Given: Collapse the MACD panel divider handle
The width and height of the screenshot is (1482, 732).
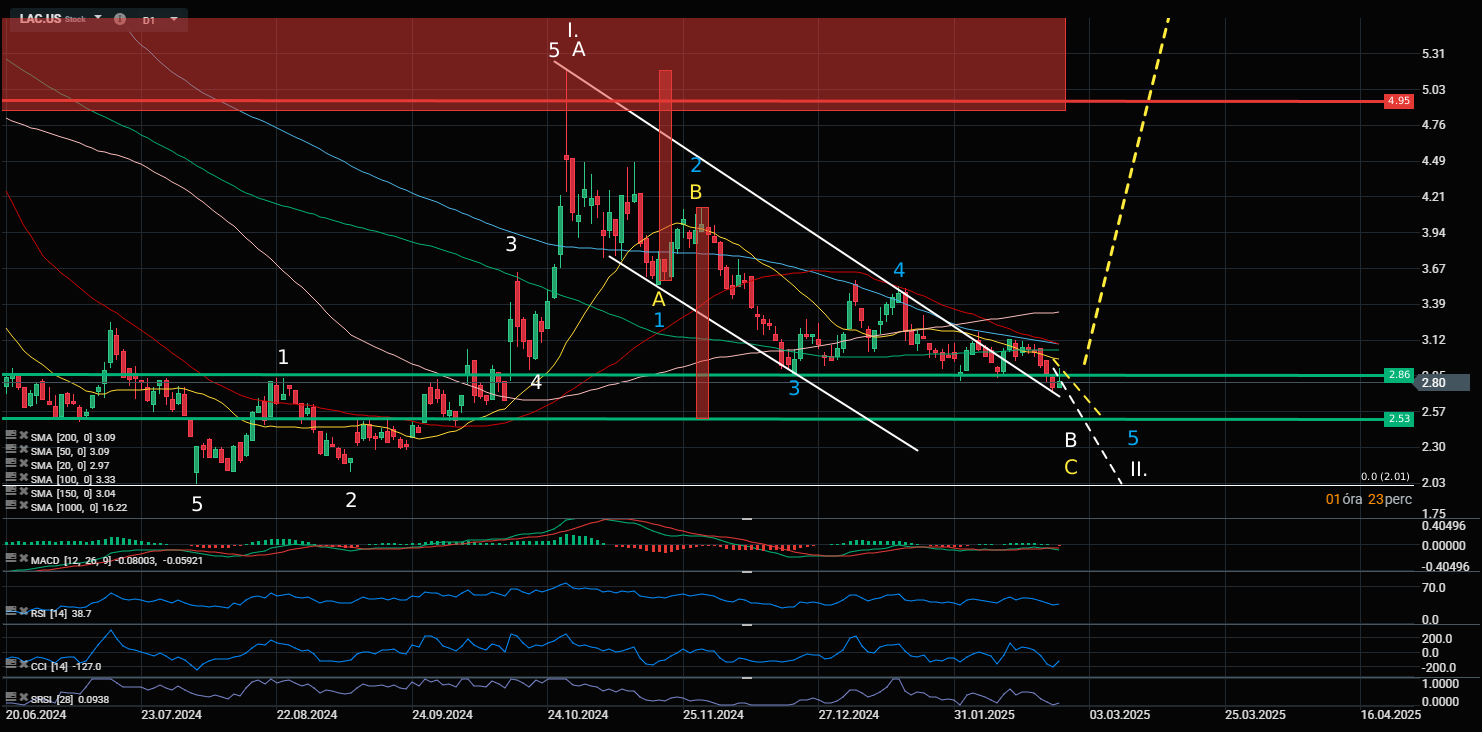Looking at the screenshot, I should 746,519.
